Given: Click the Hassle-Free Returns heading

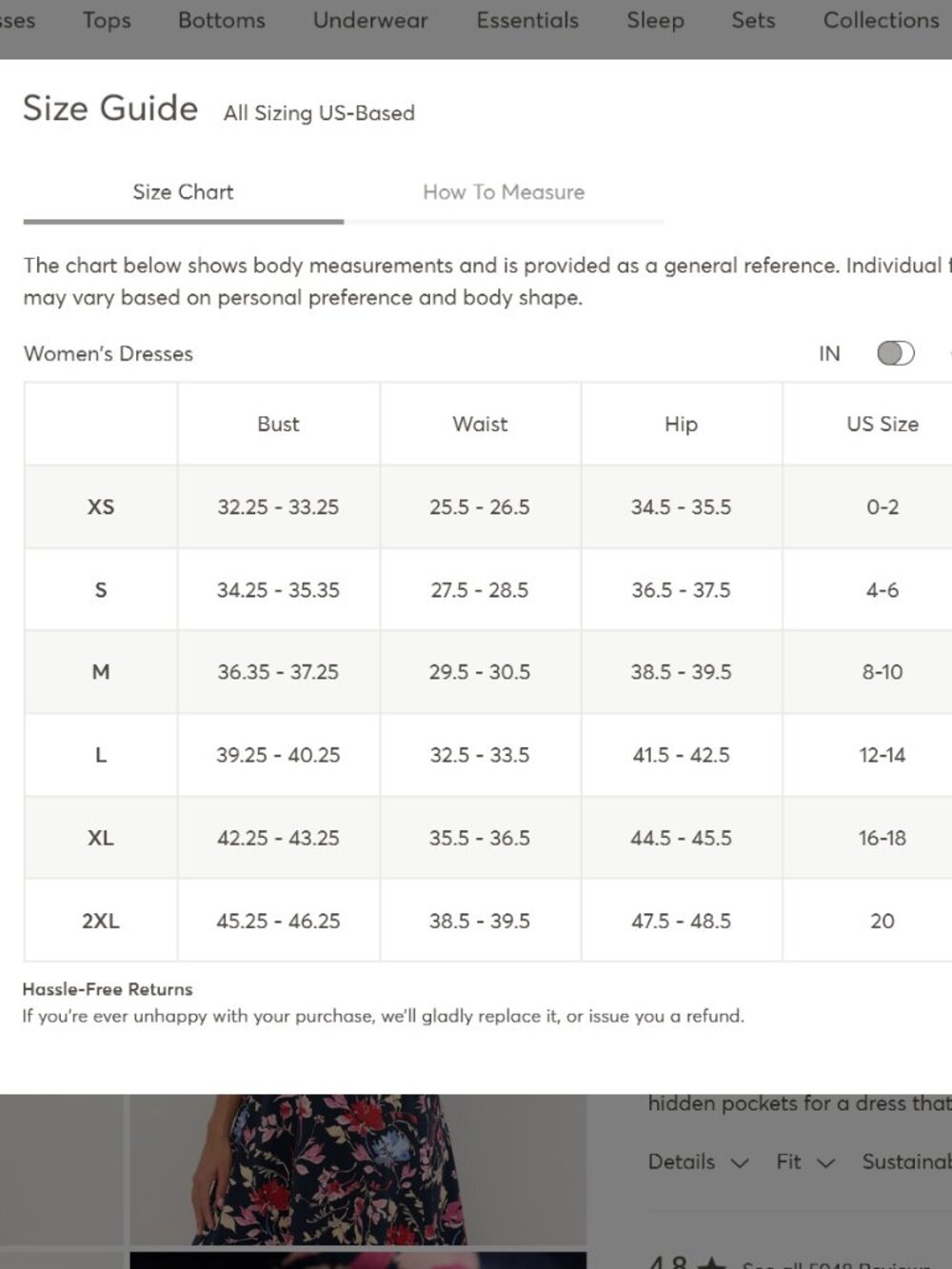Looking at the screenshot, I should coord(108,989).
